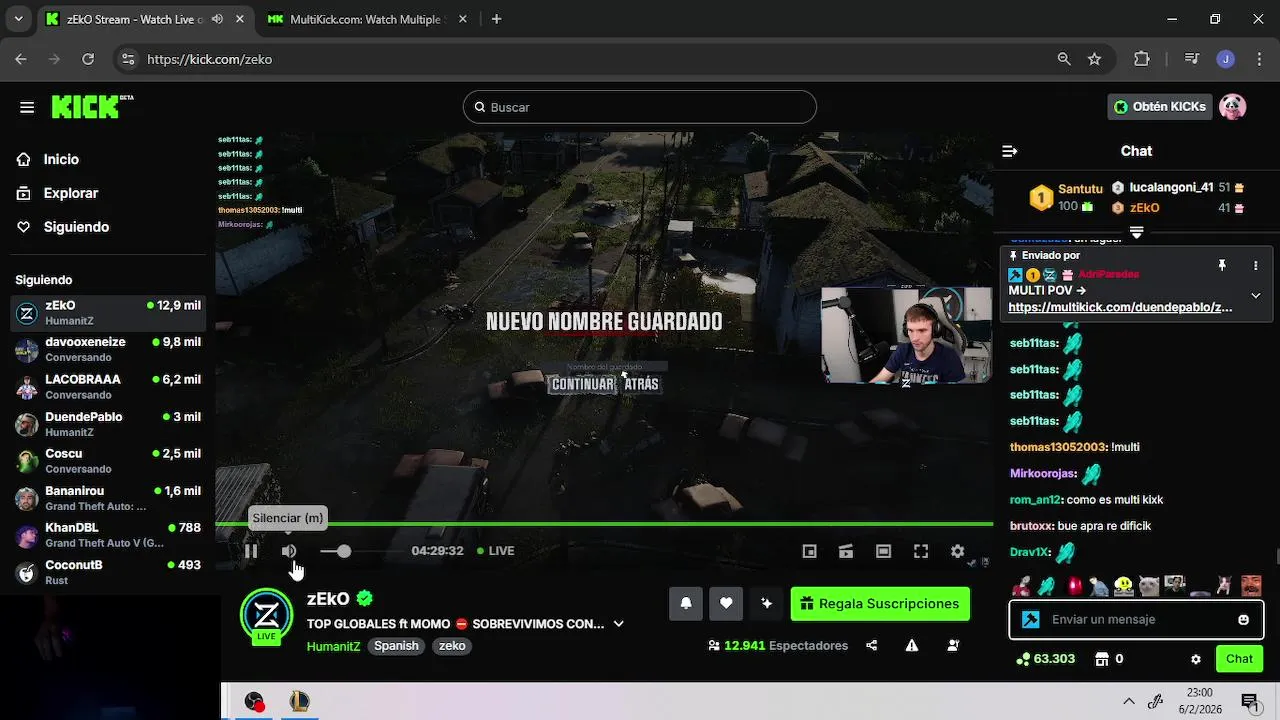Select the Spanish tag

click(396, 646)
